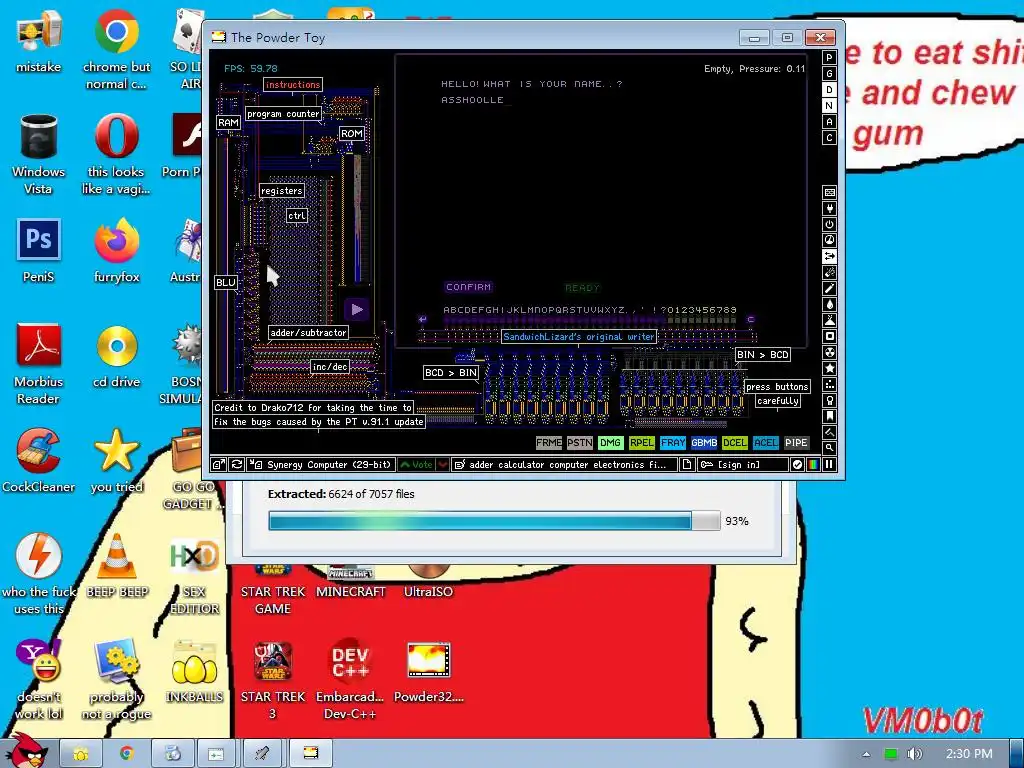Screen dimensions: 1024x768
Task: Select the FRAY element
Action: (x=673, y=443)
